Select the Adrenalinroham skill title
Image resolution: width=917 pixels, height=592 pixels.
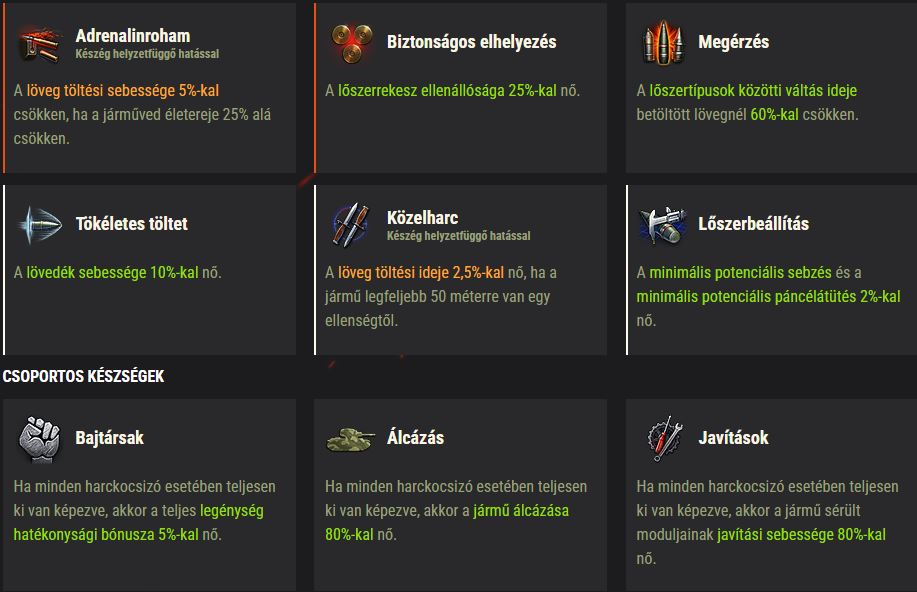(x=133, y=36)
